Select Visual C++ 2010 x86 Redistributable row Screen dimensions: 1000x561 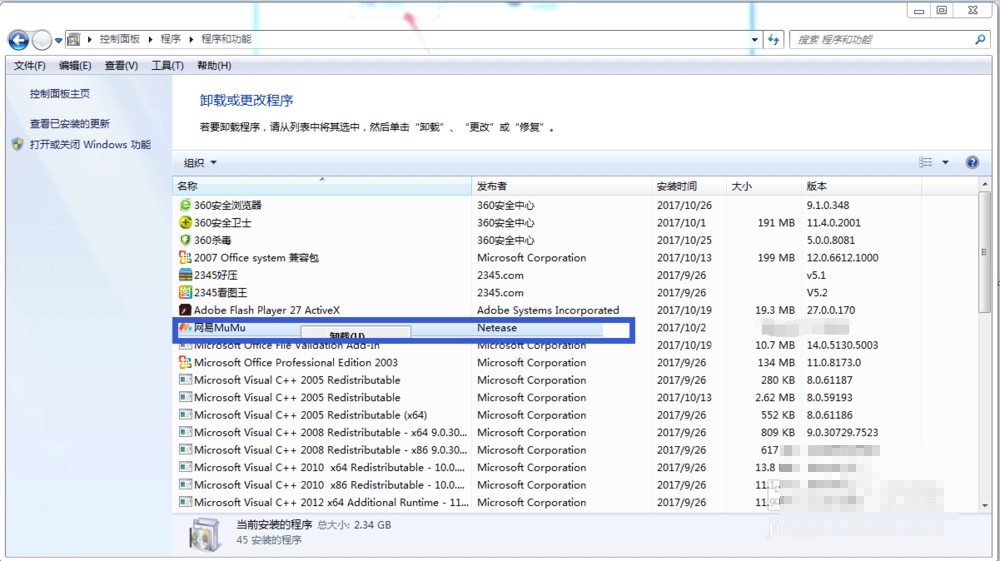click(329, 484)
